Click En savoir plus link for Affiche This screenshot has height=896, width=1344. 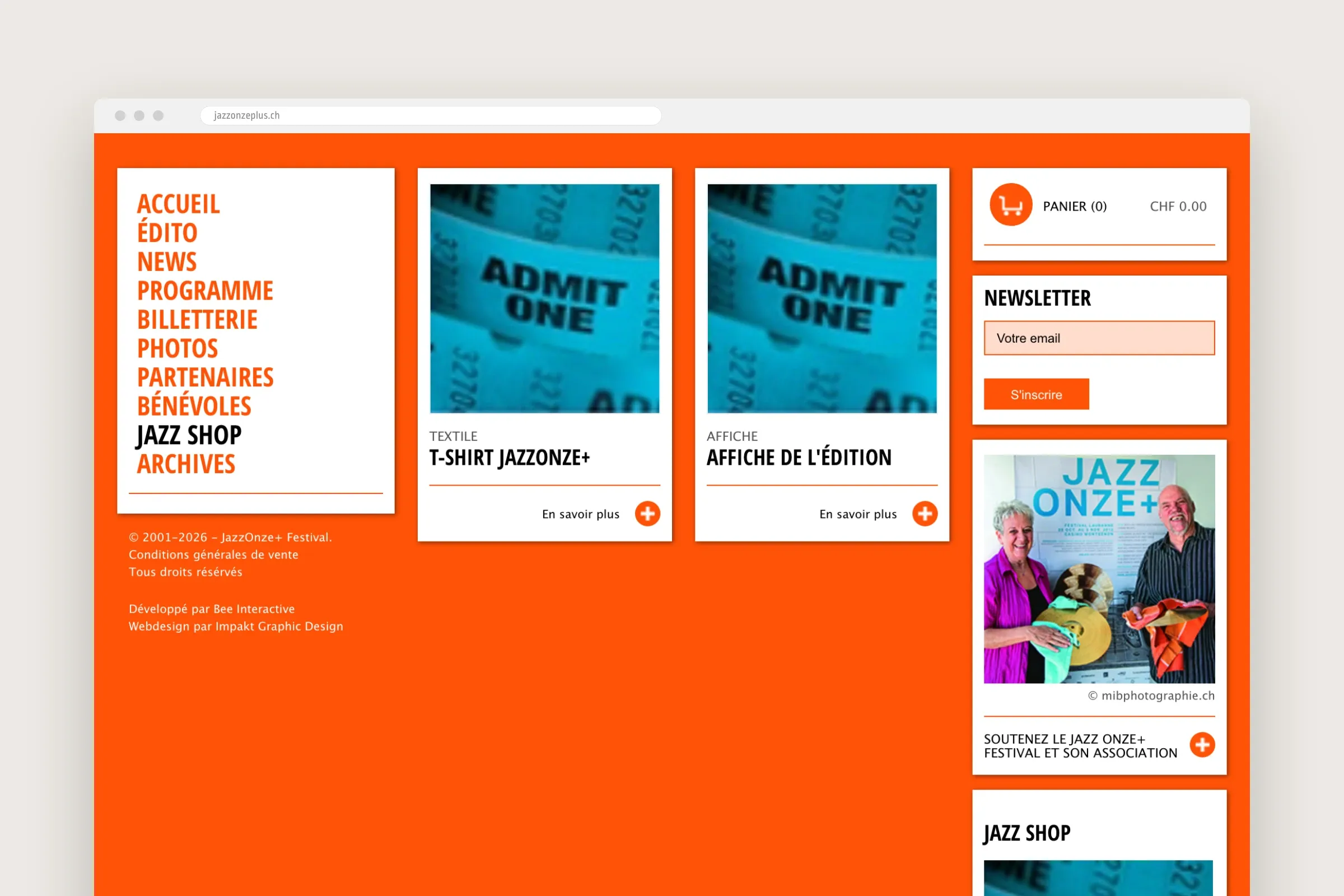(858, 514)
